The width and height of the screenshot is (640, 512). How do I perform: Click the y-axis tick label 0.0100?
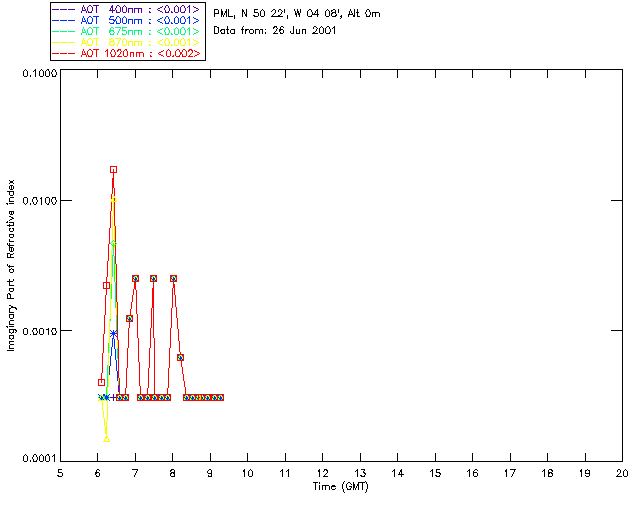coord(40,201)
